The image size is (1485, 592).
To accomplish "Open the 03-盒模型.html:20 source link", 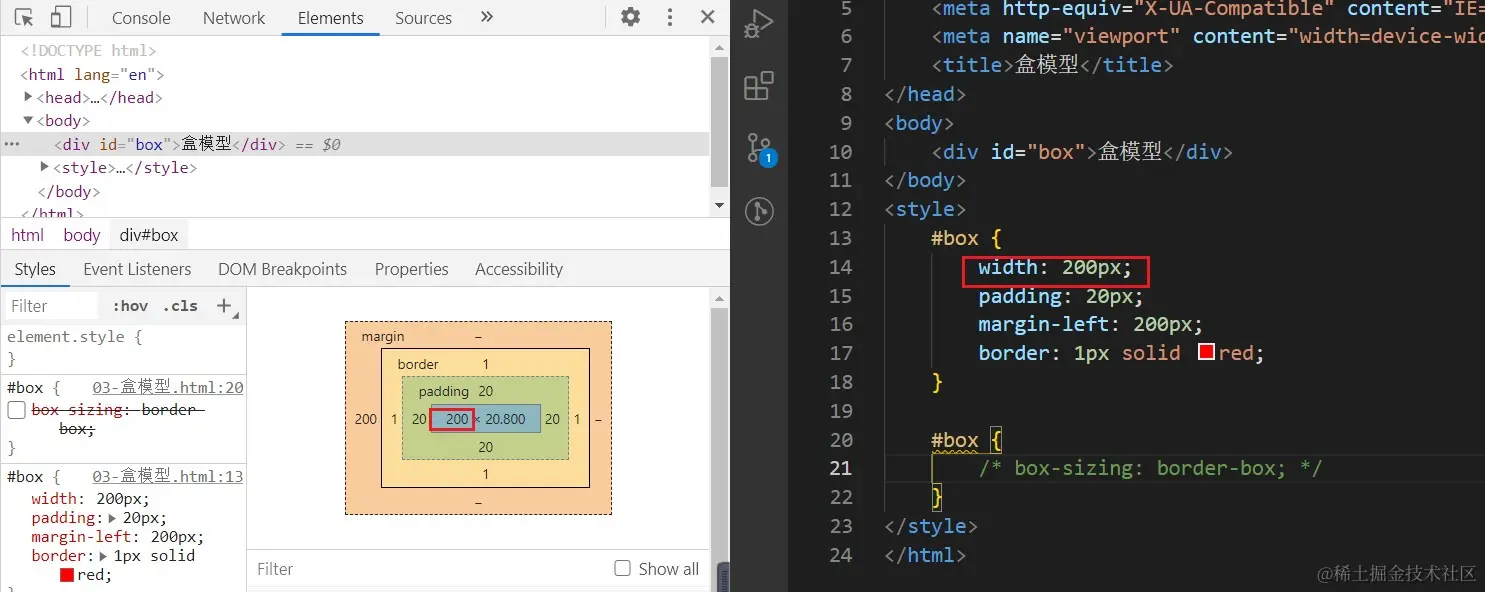I will pyautogui.click(x=168, y=388).
